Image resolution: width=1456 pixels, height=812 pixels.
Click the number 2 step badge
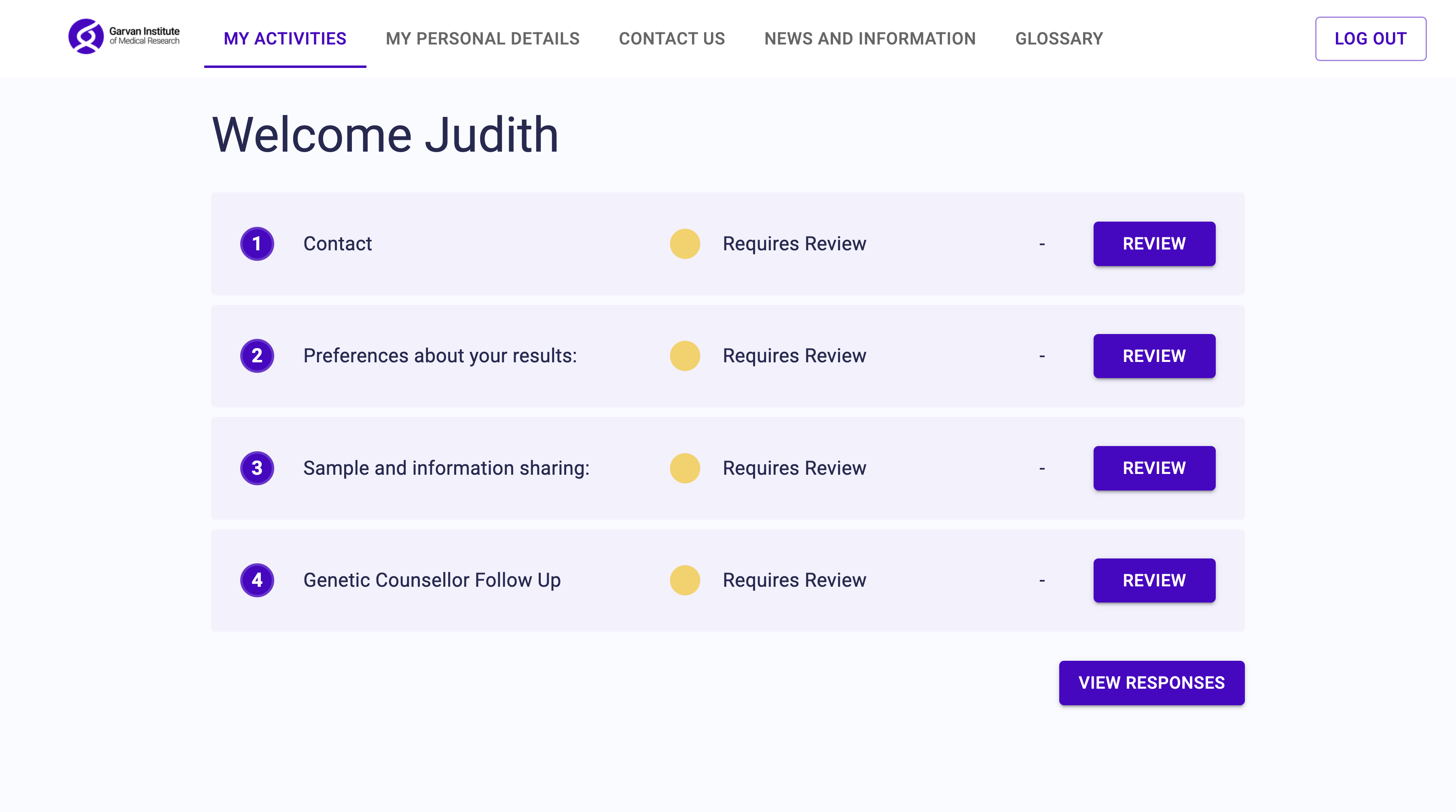256,356
